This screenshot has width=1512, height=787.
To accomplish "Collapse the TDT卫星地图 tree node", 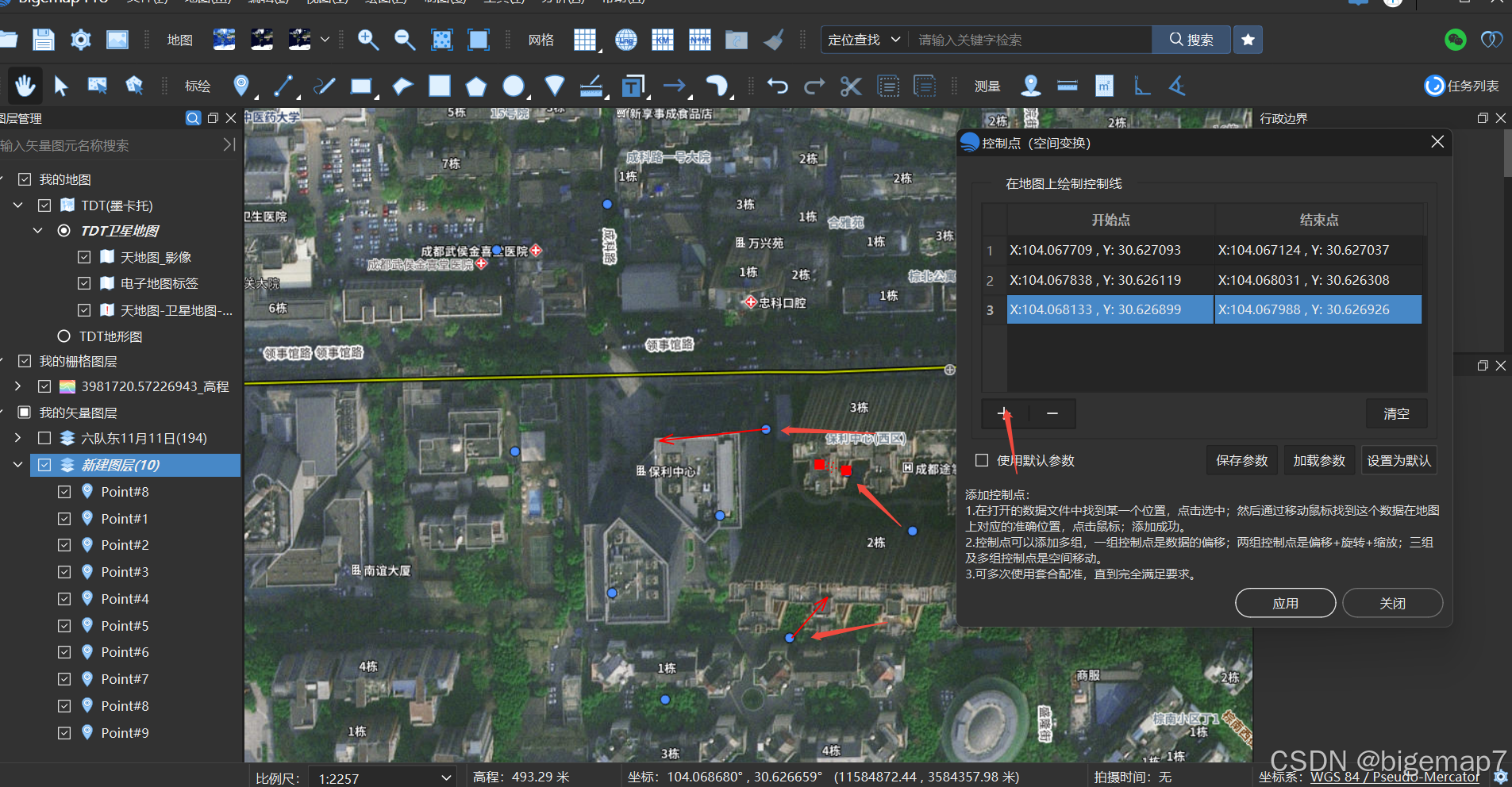I will (x=38, y=231).
